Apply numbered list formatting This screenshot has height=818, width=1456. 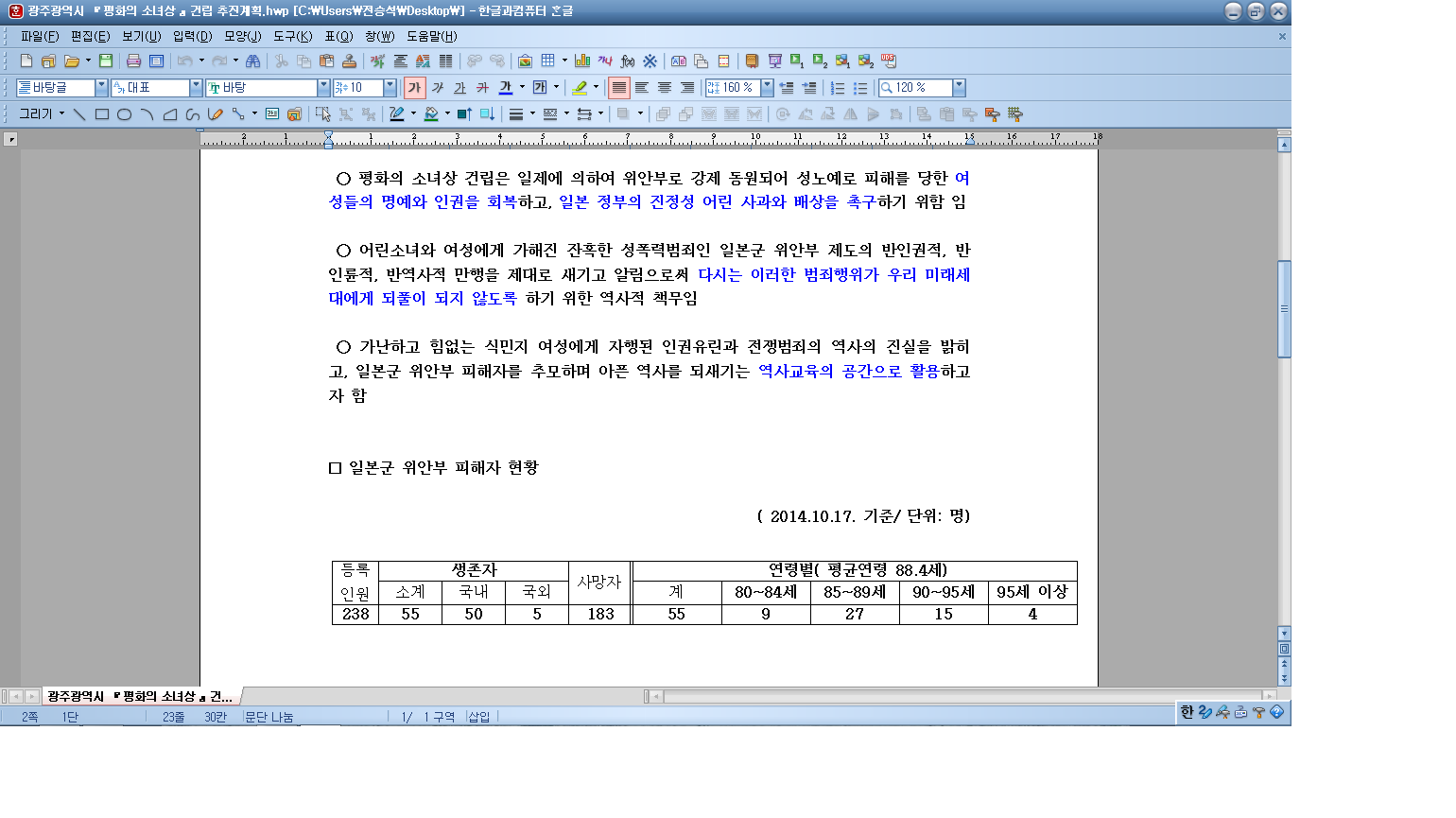tap(838, 88)
